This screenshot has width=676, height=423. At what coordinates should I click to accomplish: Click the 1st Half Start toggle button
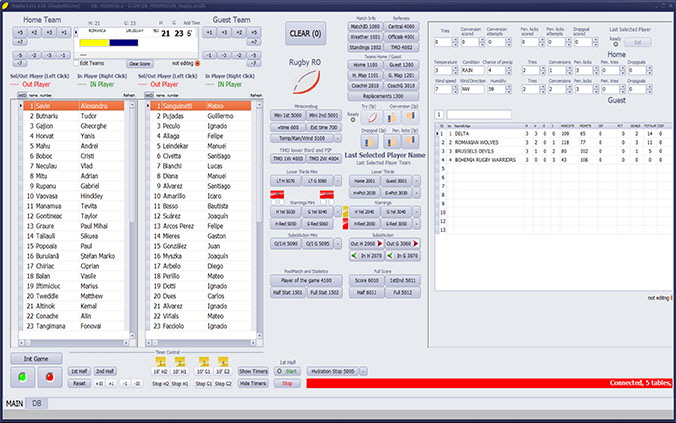point(288,371)
